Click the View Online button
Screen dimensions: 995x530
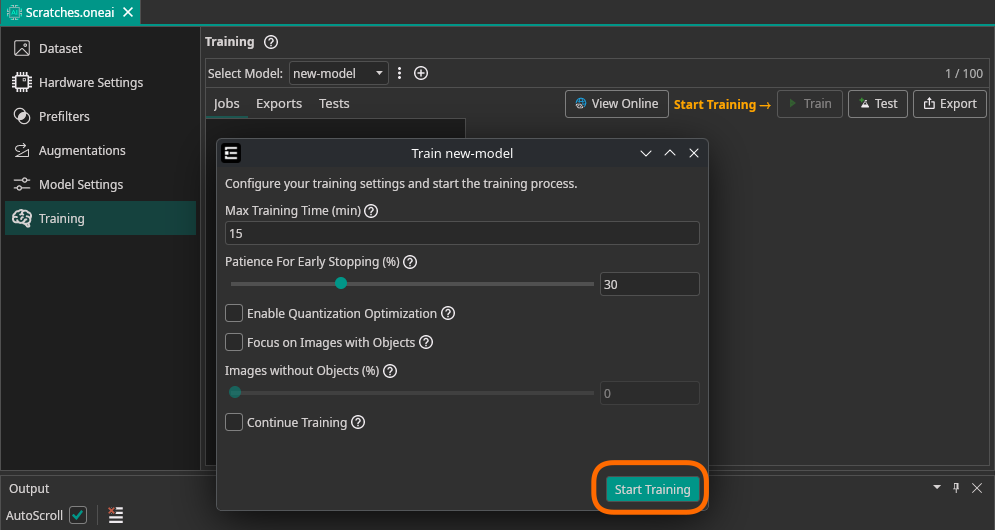617,104
